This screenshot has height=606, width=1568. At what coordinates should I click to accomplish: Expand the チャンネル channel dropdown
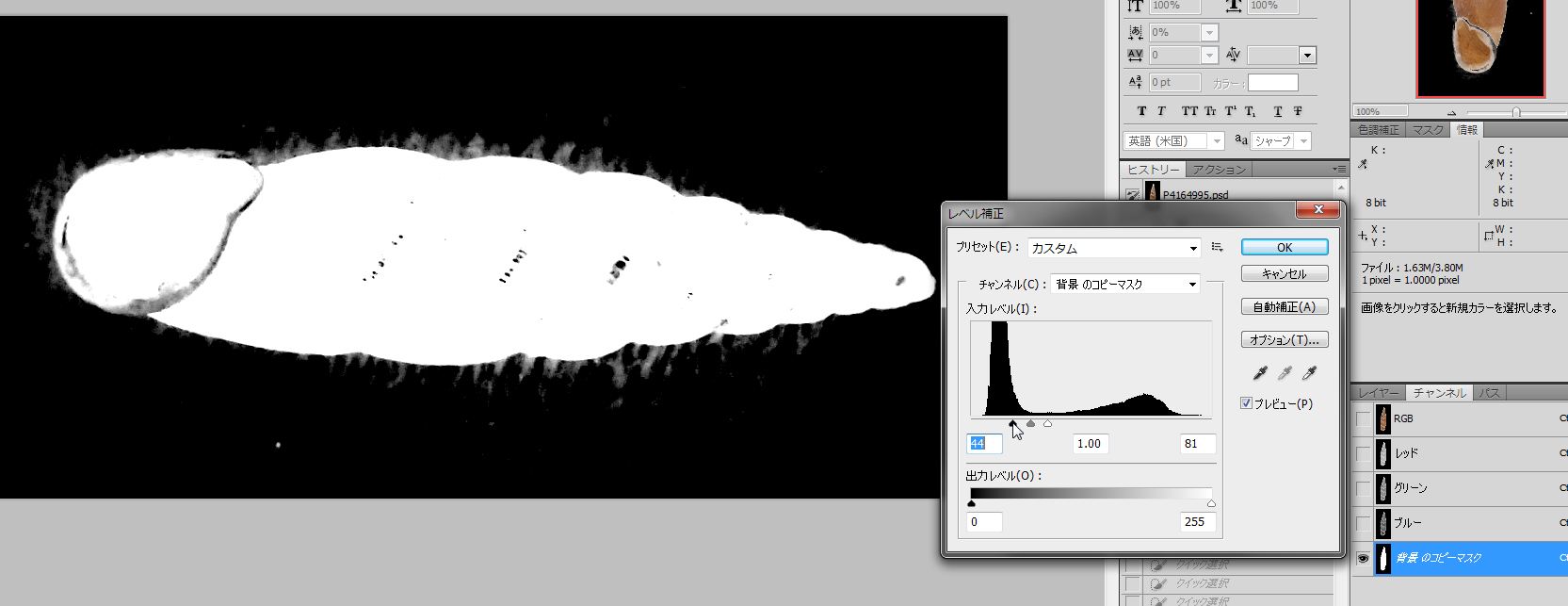(x=1124, y=284)
